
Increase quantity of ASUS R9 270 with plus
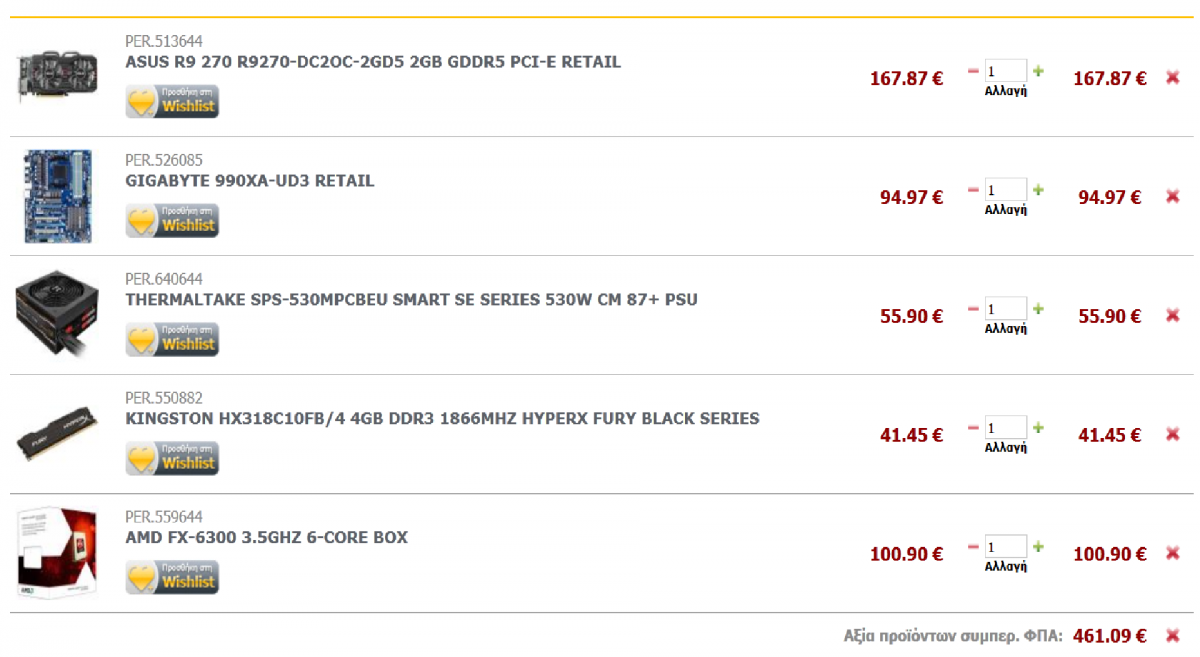tap(1038, 71)
